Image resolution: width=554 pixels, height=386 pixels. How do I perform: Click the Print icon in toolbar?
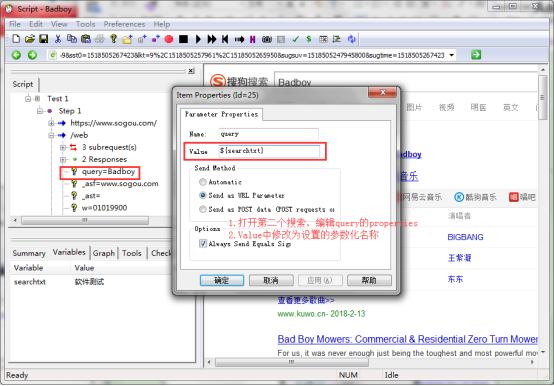coord(100,39)
